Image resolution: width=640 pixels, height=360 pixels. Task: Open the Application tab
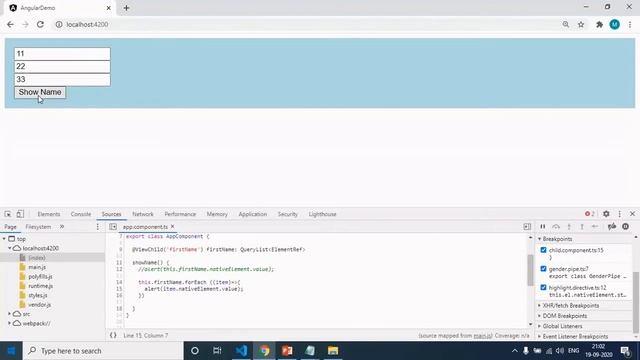pyautogui.click(x=253, y=214)
